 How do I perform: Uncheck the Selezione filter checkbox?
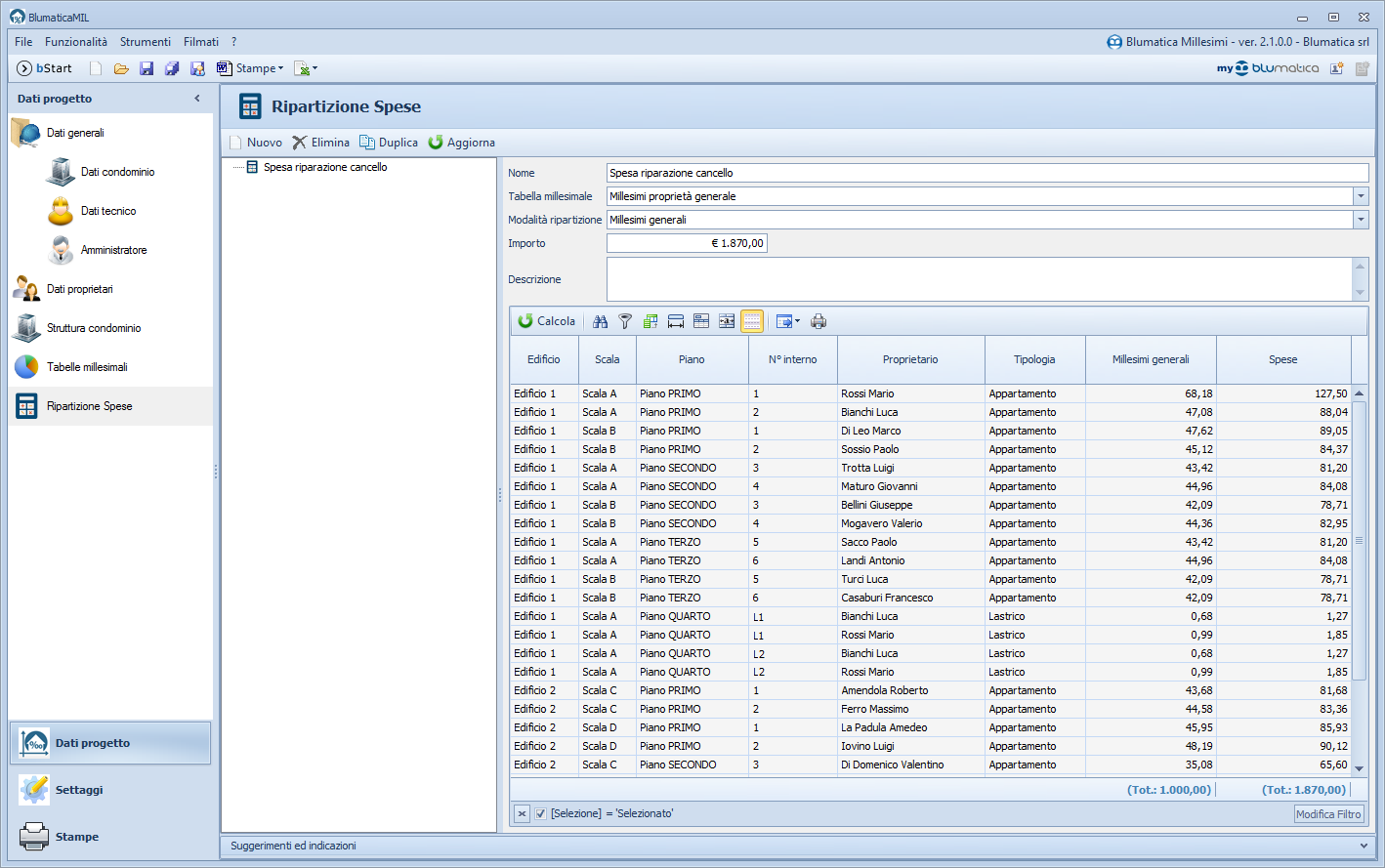pyautogui.click(x=540, y=813)
